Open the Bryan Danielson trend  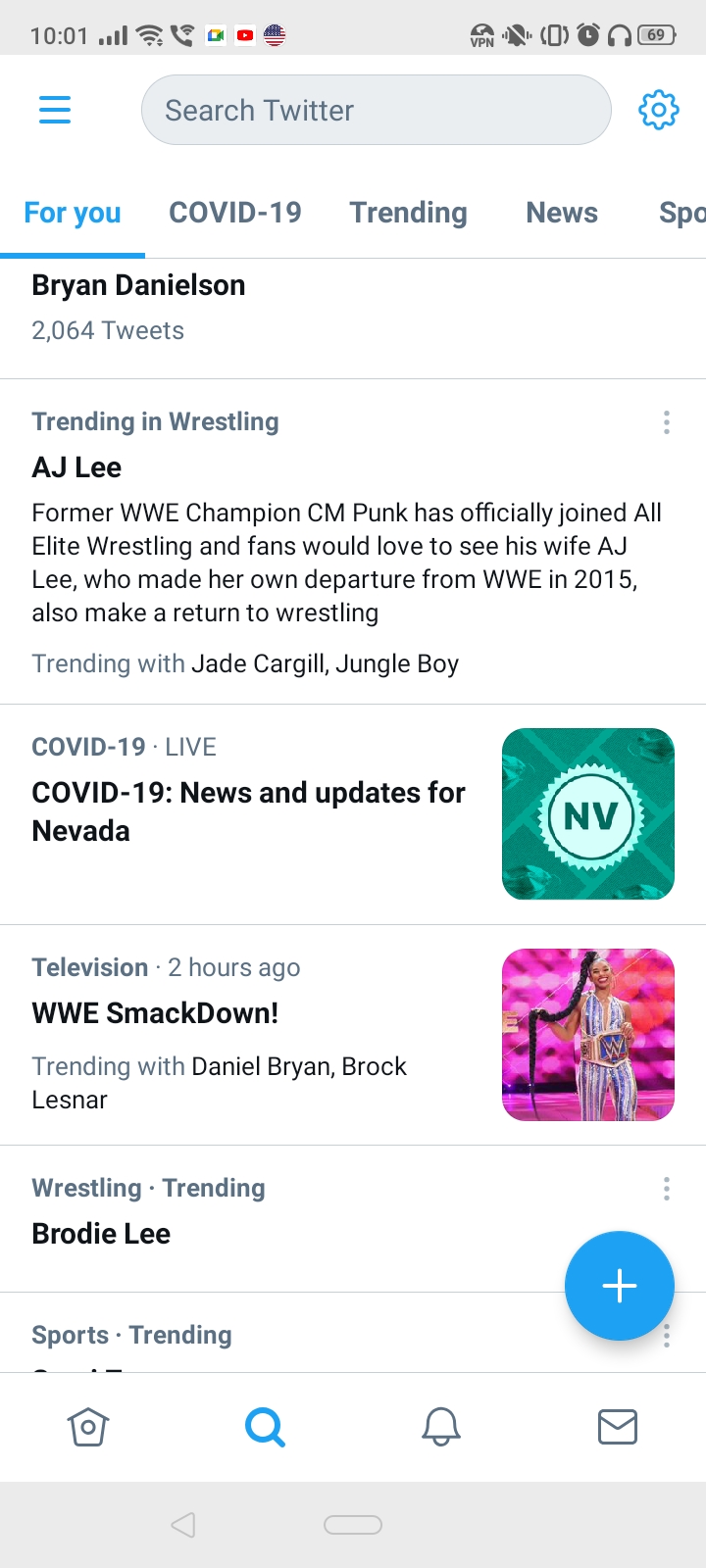point(139,284)
